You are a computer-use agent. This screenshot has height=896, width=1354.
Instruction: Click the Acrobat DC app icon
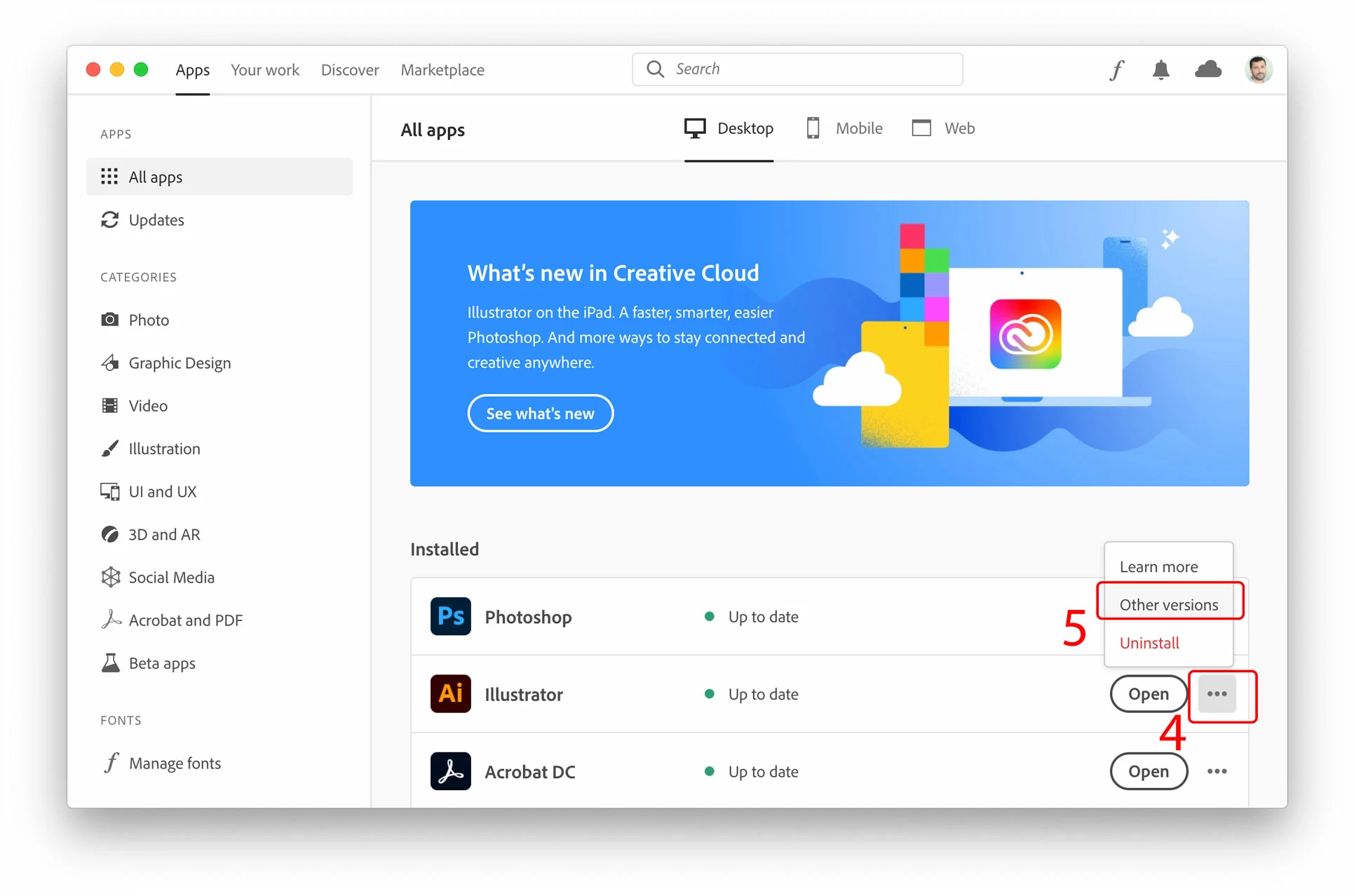pos(450,771)
